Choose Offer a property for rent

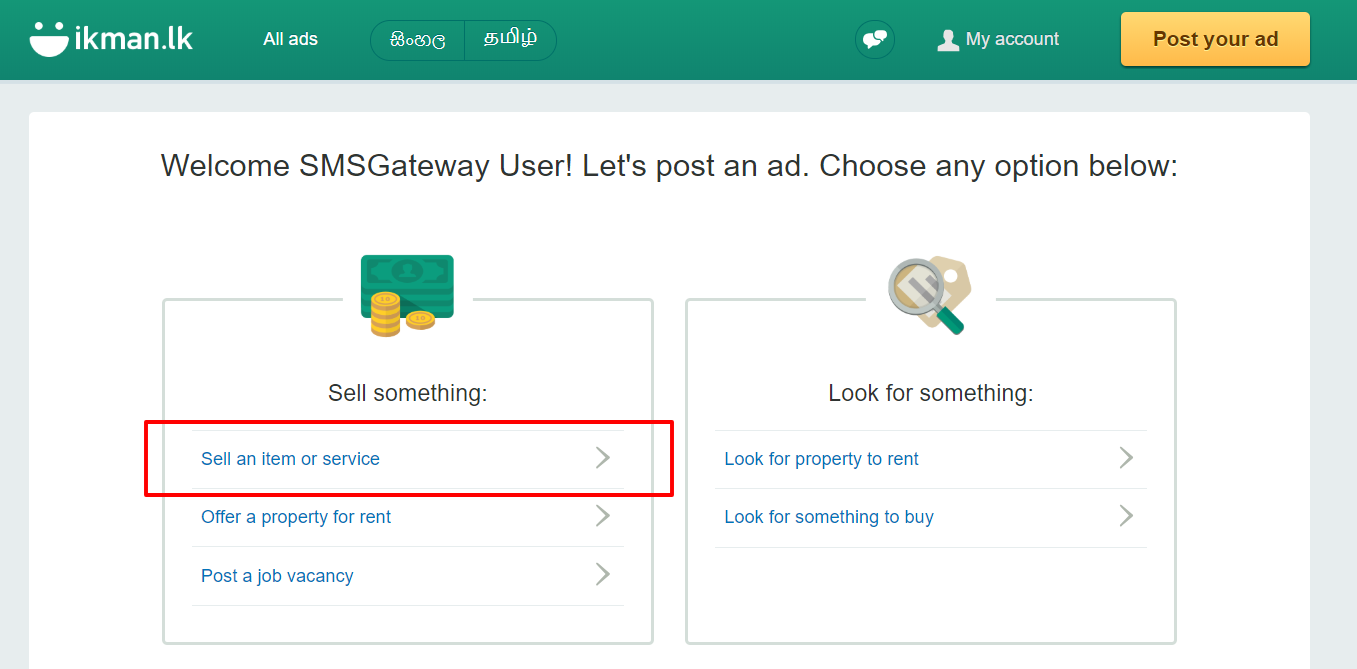click(x=408, y=517)
